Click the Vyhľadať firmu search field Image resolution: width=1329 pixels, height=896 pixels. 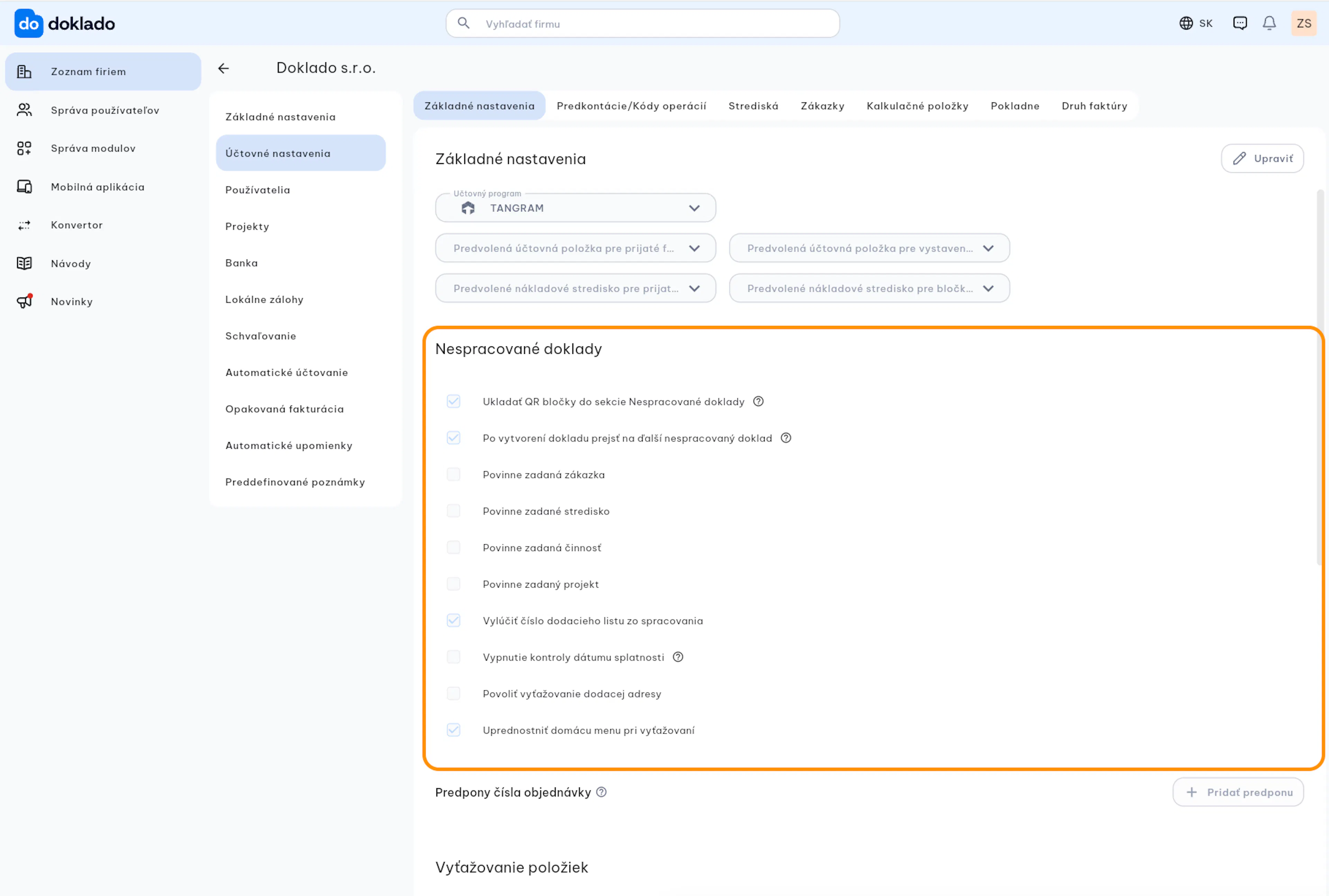tap(642, 24)
